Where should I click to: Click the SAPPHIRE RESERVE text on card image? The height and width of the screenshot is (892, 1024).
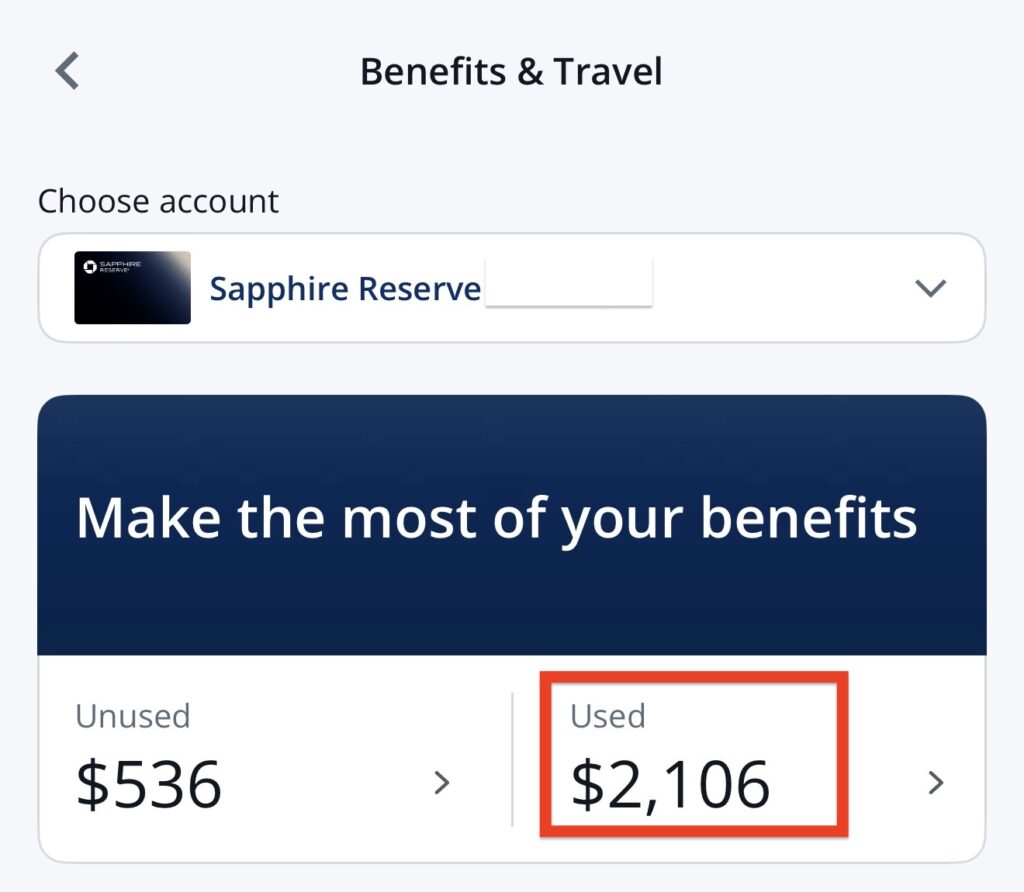click(120, 267)
